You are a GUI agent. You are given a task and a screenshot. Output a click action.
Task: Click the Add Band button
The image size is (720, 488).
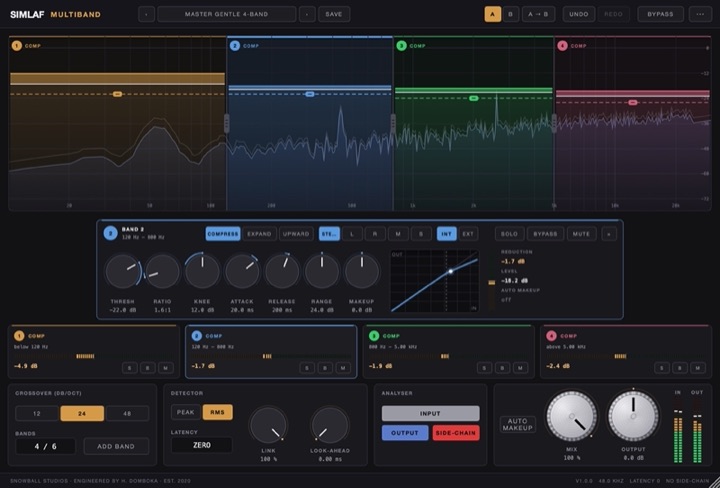coord(116,446)
